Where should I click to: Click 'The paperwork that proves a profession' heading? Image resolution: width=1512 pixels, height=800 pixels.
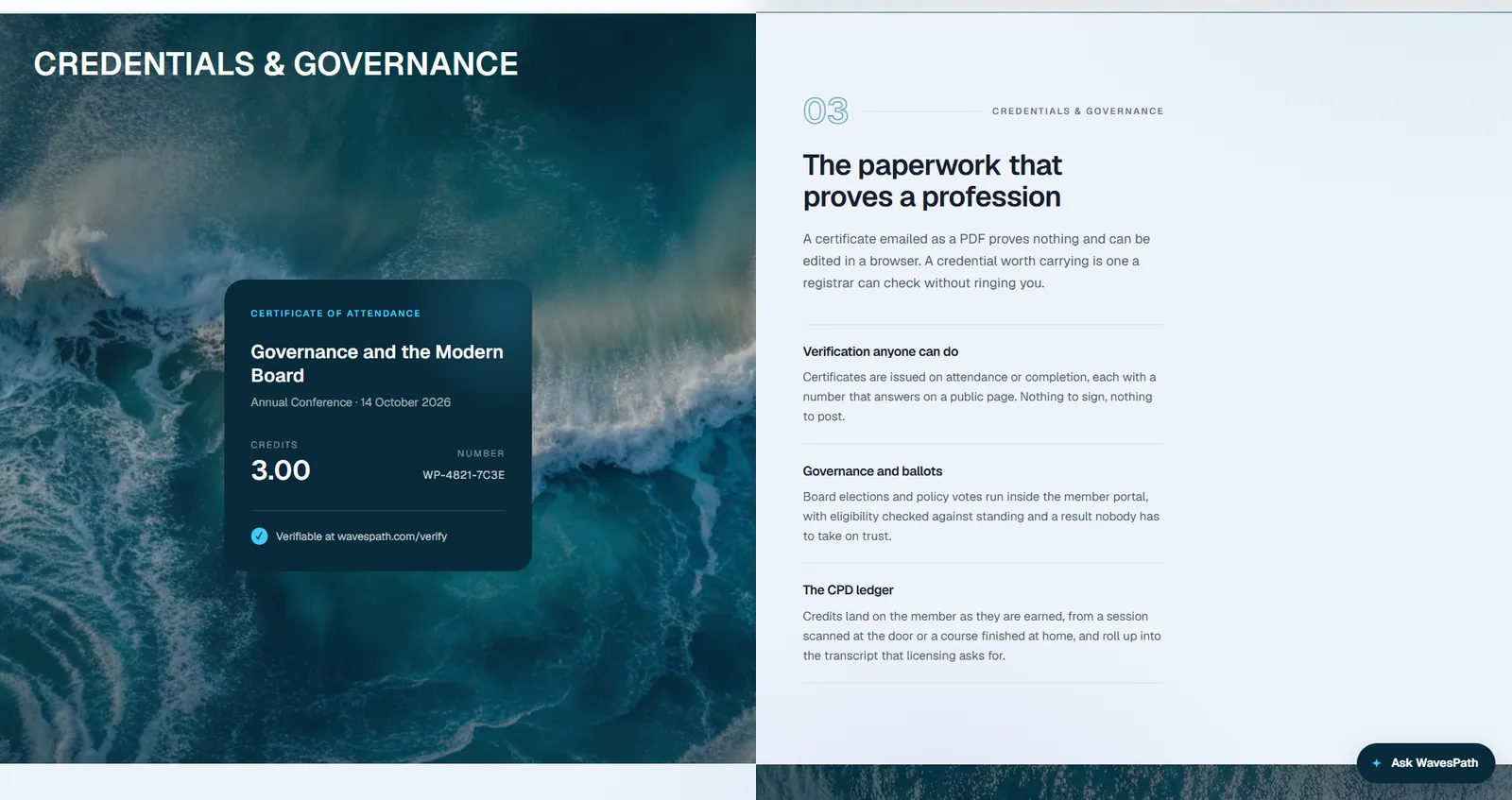pyautogui.click(x=933, y=181)
